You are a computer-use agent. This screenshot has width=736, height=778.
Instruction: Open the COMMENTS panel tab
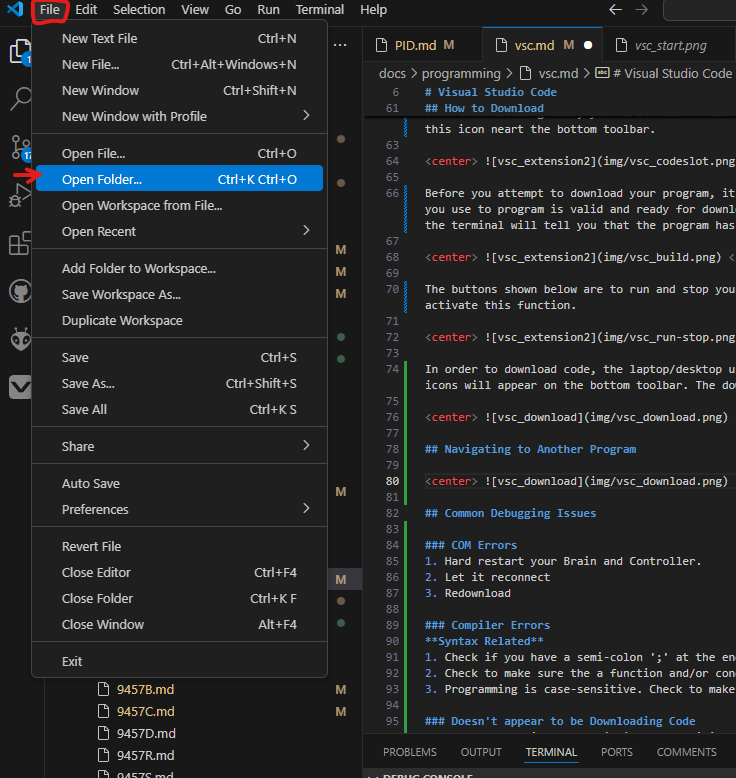[x=686, y=752]
